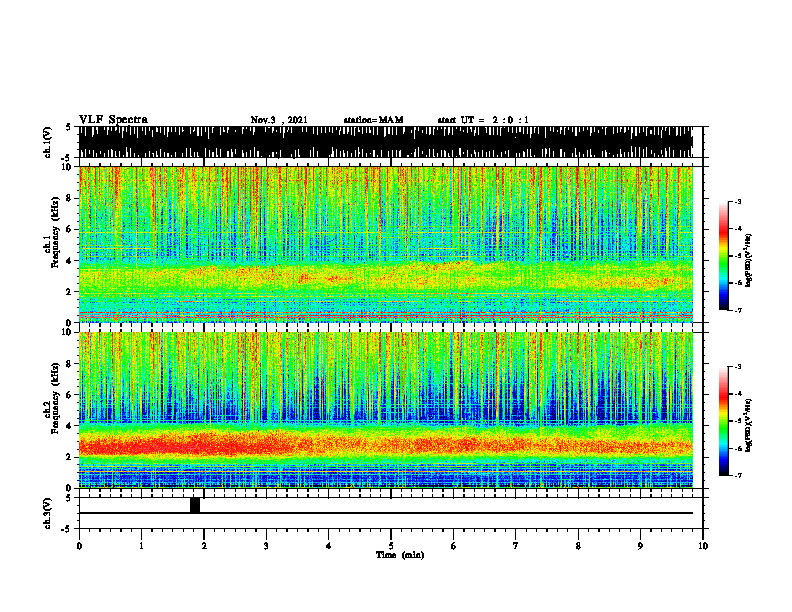The image size is (792, 612).
Task: Click time axis tick label '1'
Action: [141, 546]
